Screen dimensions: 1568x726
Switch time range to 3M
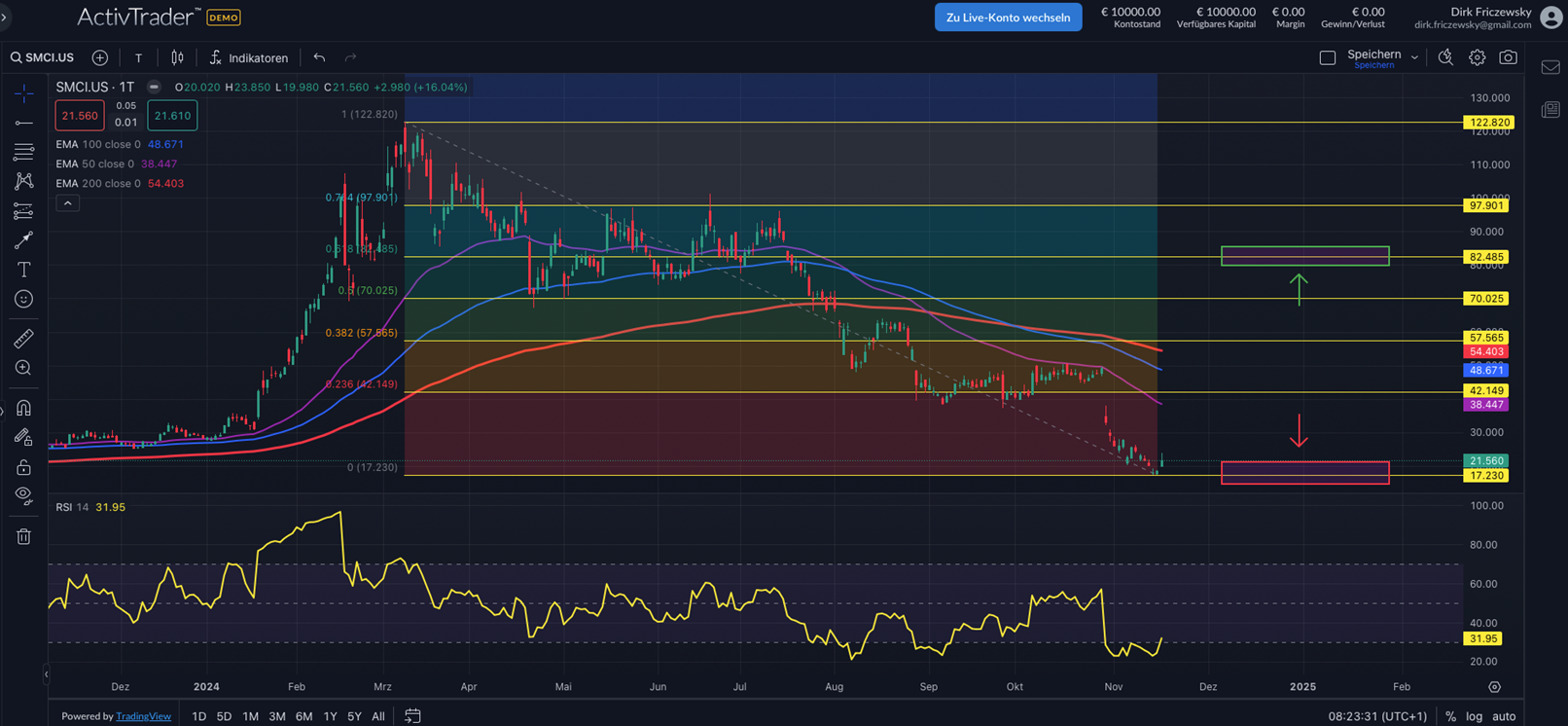point(276,716)
